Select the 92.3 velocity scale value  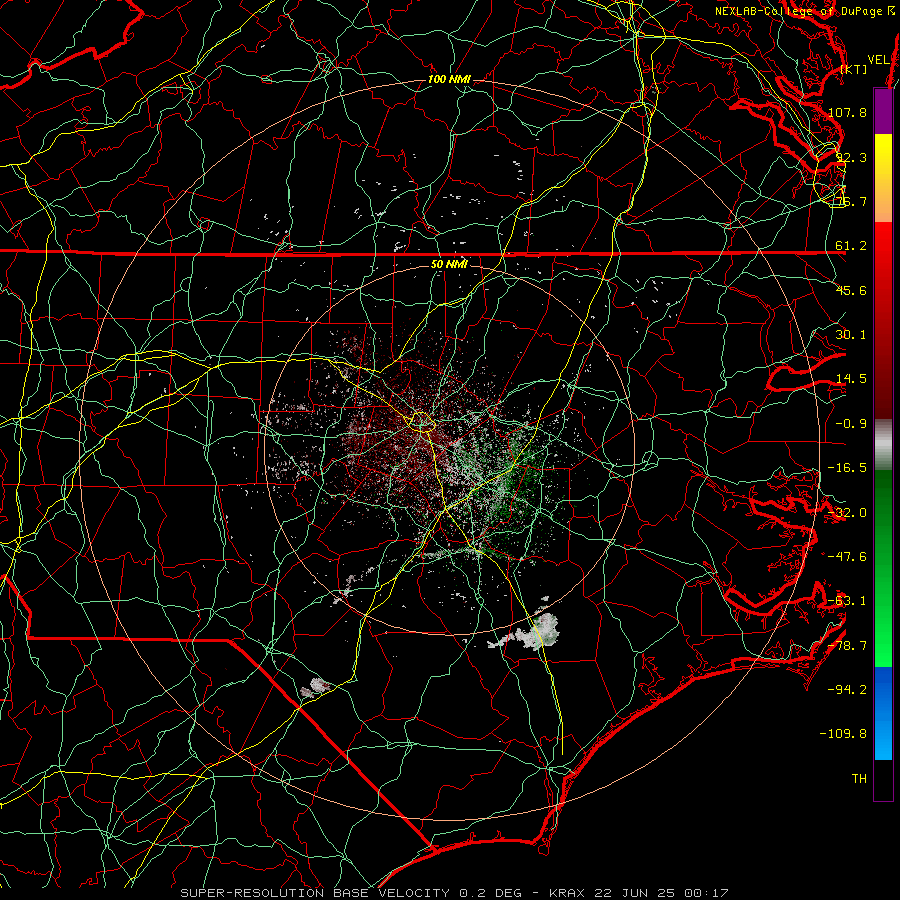[x=851, y=157]
